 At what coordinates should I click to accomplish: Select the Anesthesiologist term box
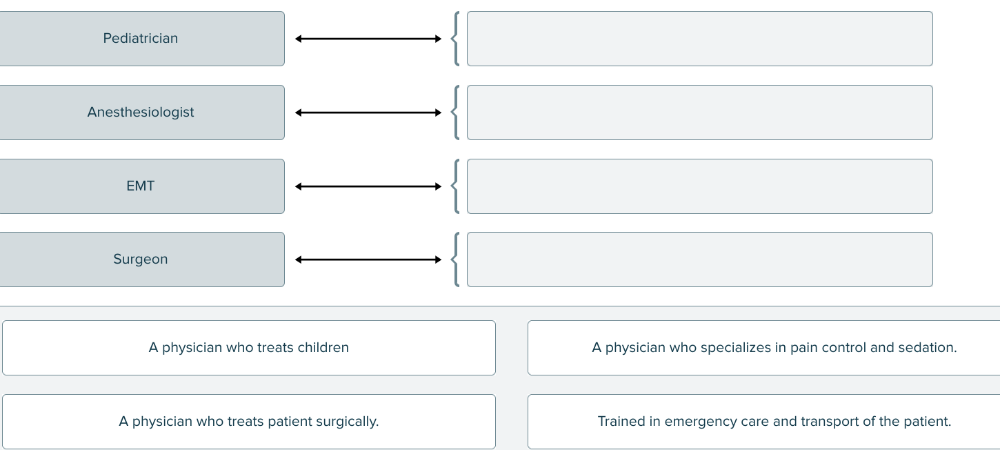tap(141, 113)
